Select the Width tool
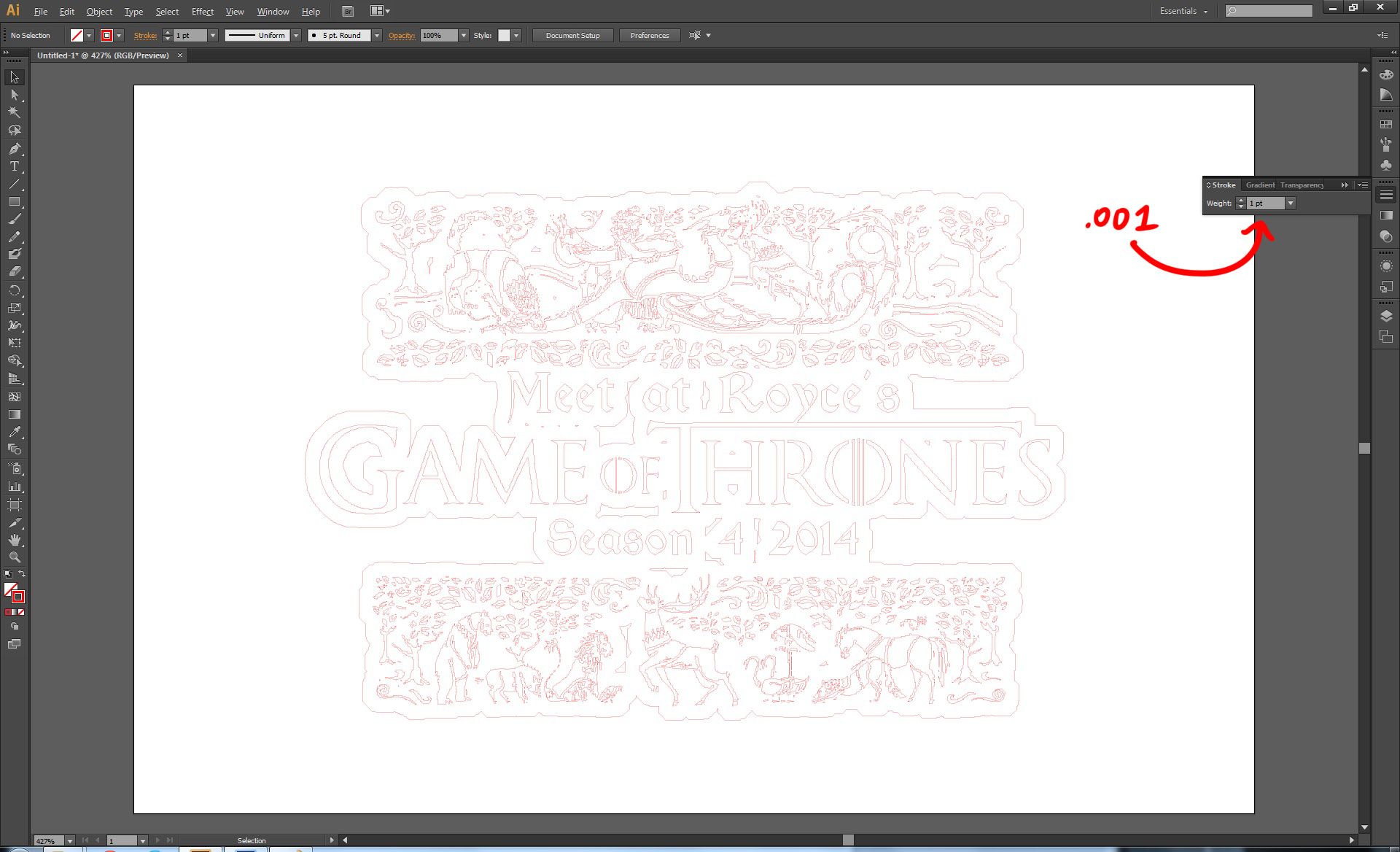Image resolution: width=1400 pixels, height=852 pixels. pyautogui.click(x=14, y=325)
